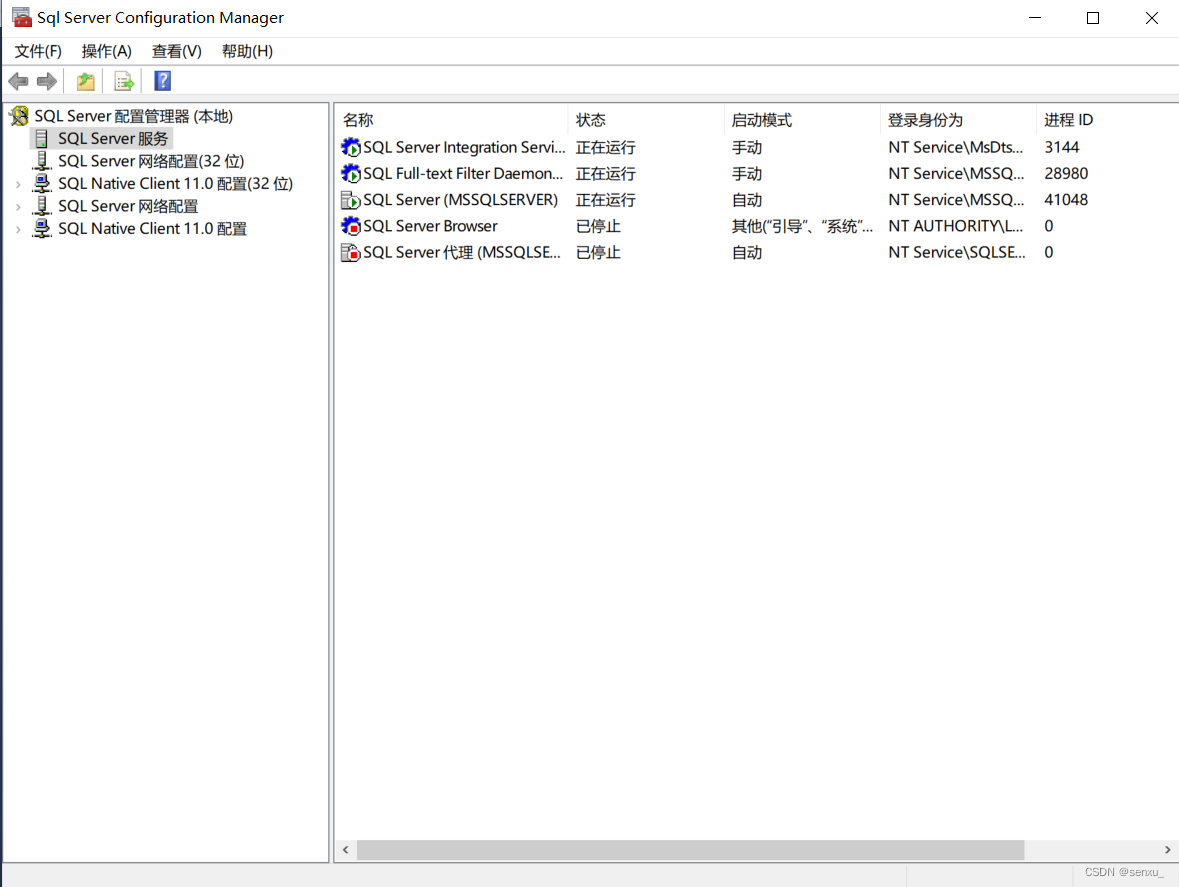
Task: Click the icon beside SQL Server 网络配置 (non-32-bit)
Action: tap(42, 206)
